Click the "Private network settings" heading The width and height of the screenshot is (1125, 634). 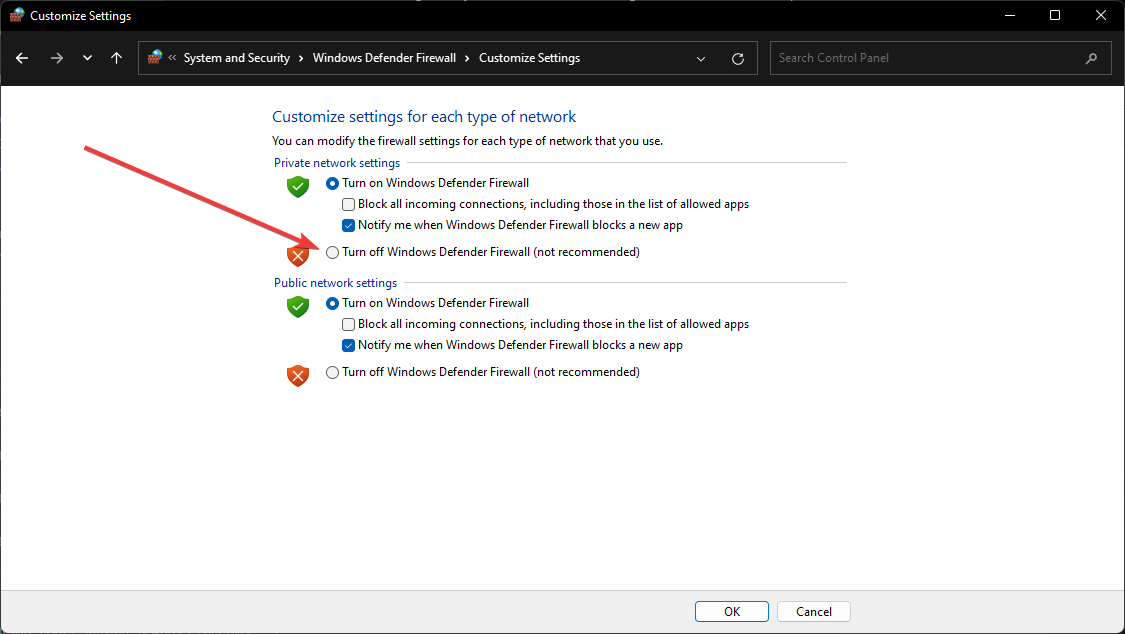pos(337,163)
